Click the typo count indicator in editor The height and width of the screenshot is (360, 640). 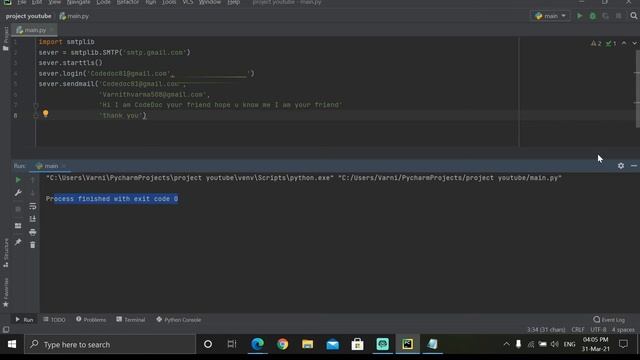tap(611, 43)
